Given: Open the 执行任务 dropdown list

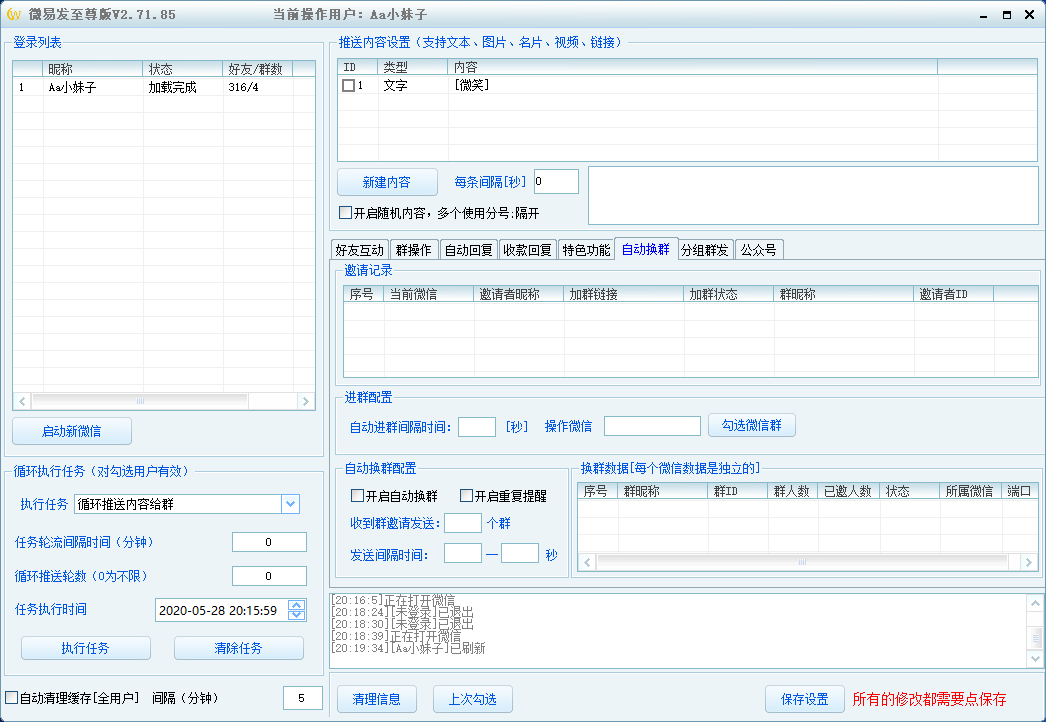Looking at the screenshot, I should pyautogui.click(x=290, y=504).
